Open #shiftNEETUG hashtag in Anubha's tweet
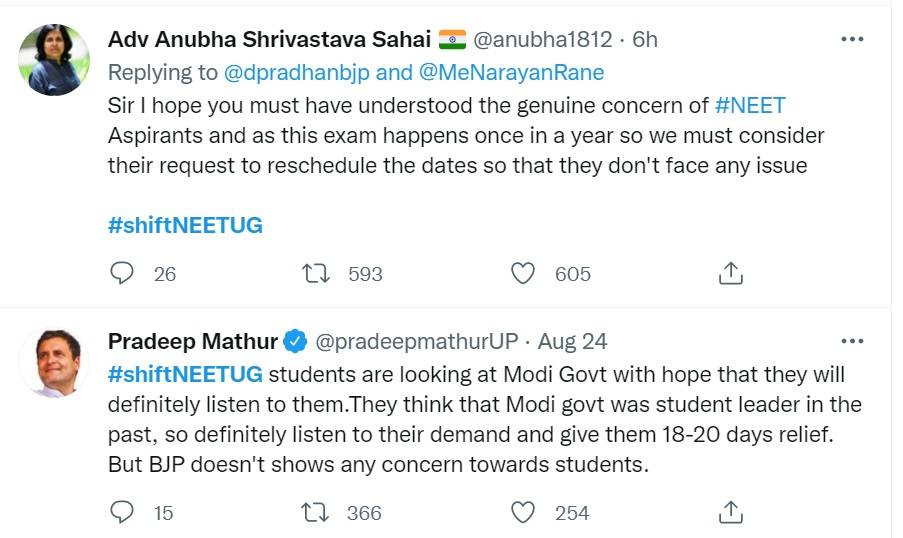 pos(185,225)
